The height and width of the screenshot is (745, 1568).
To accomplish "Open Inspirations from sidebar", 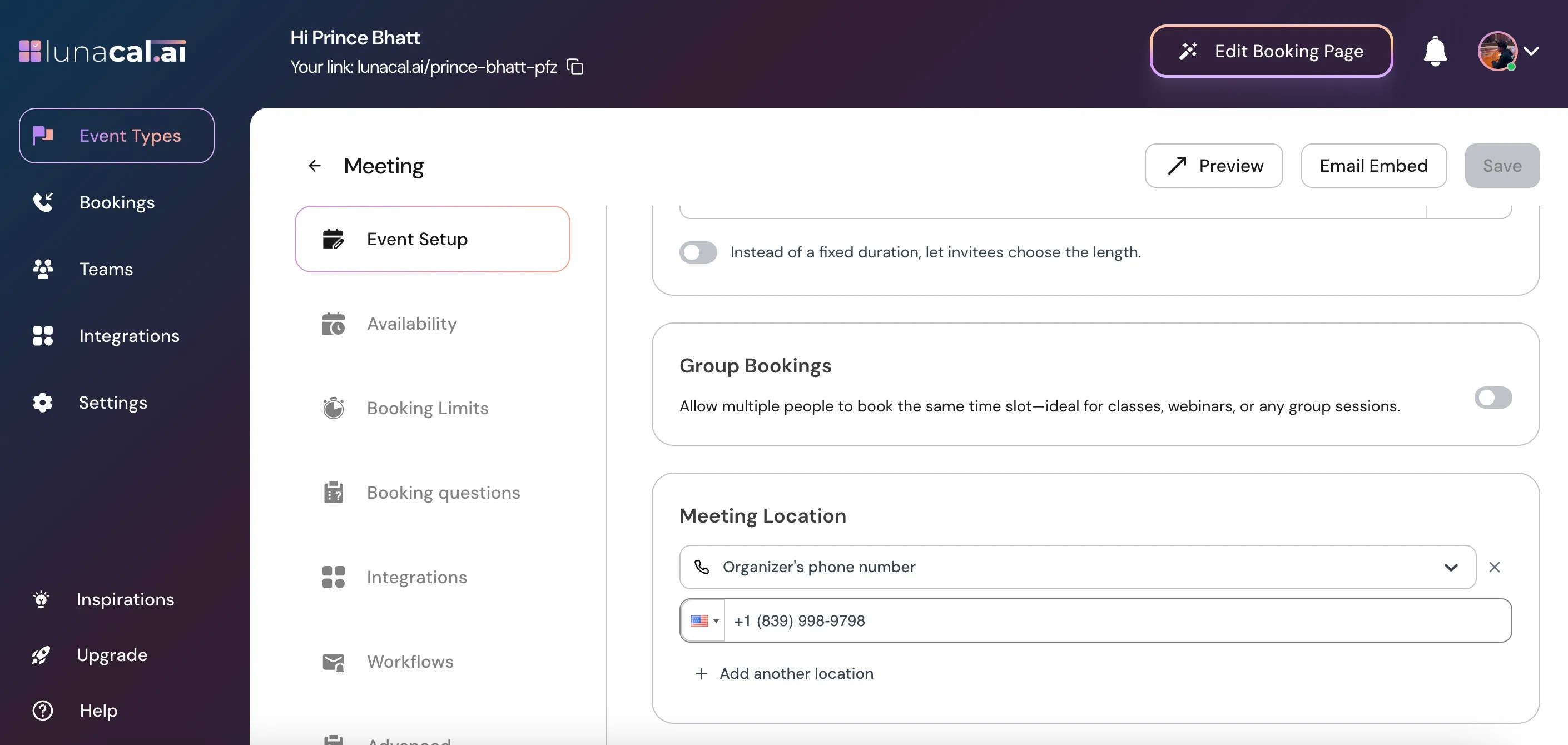I will pos(125,599).
